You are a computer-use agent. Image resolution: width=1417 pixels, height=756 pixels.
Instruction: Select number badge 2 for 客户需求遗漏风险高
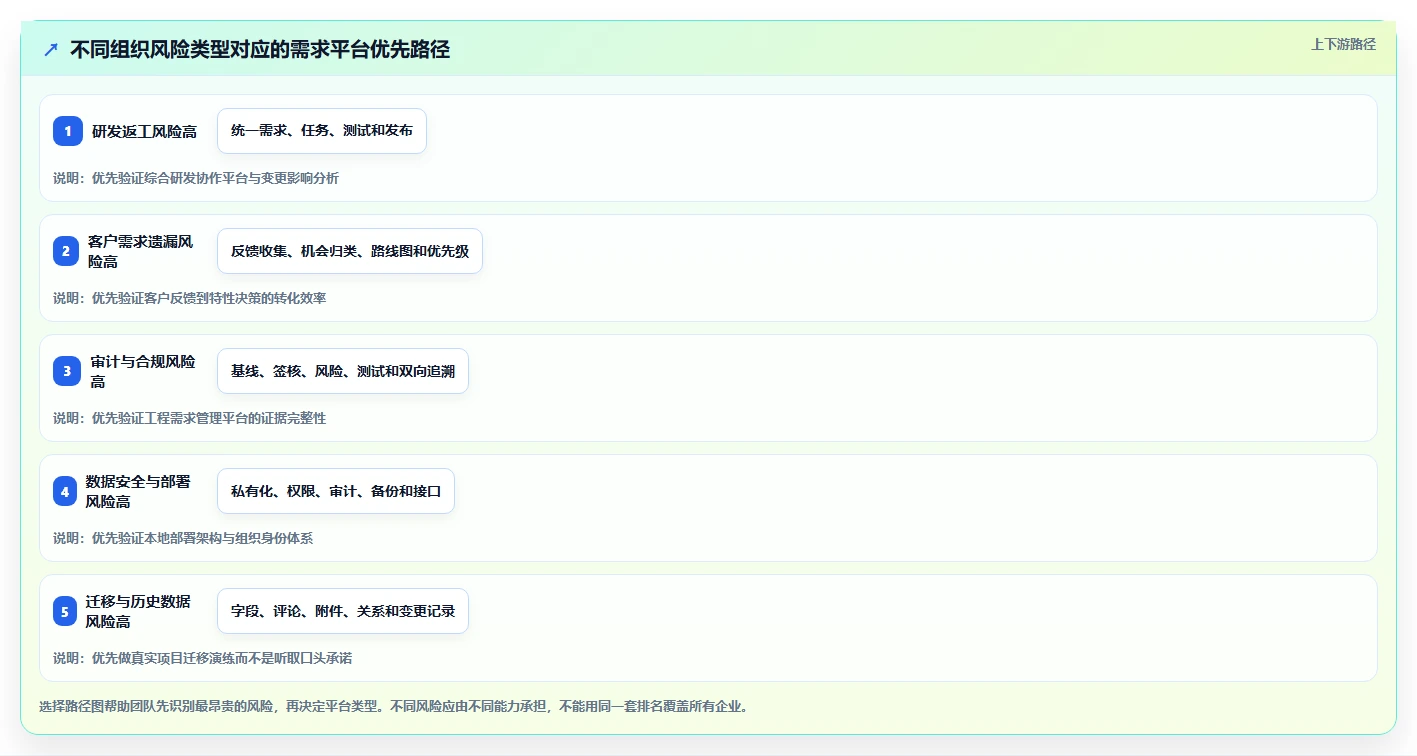[x=65, y=251]
